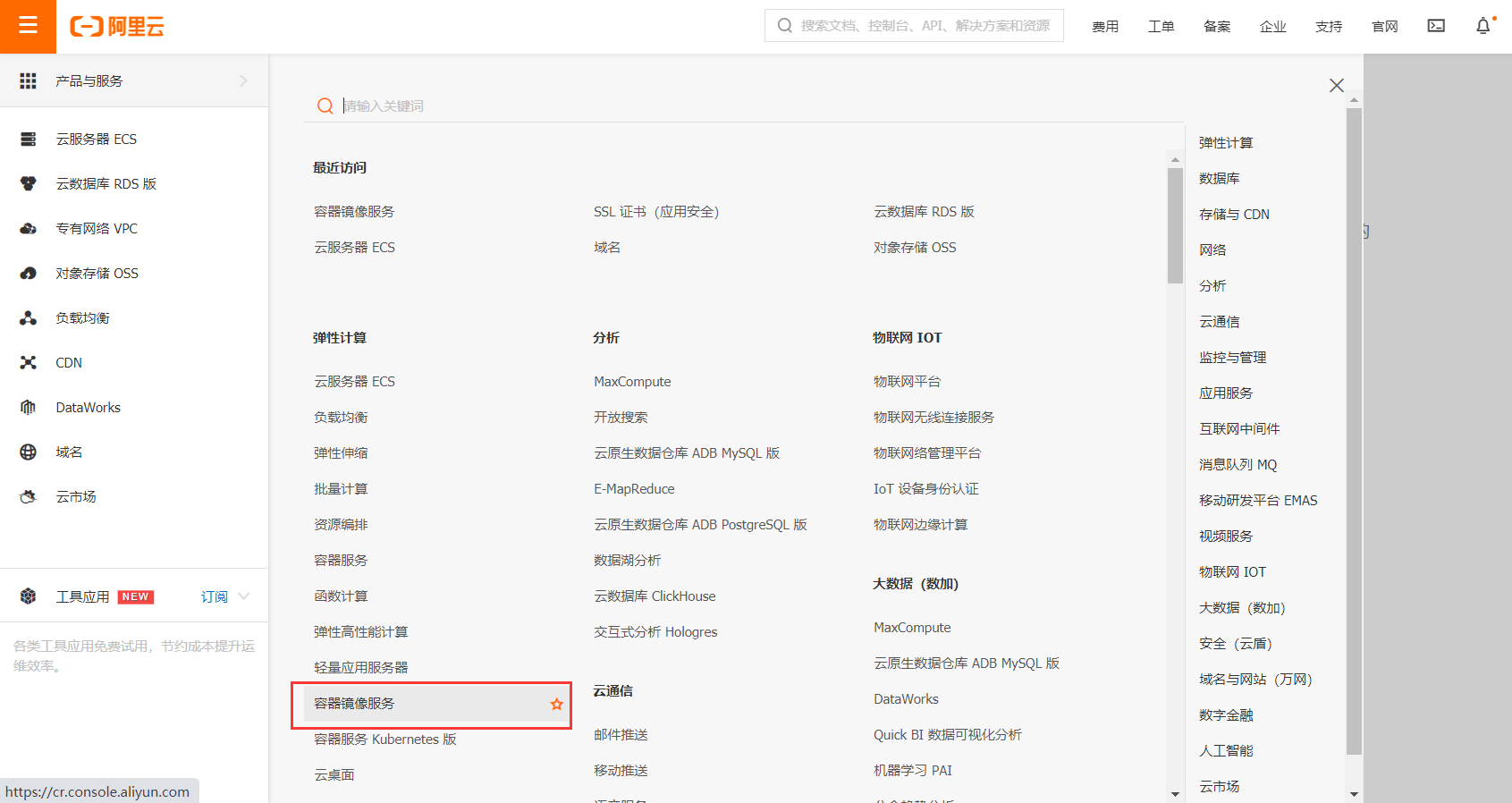
Task: Open 对象存储 OSS in recent visits
Action: click(x=915, y=248)
